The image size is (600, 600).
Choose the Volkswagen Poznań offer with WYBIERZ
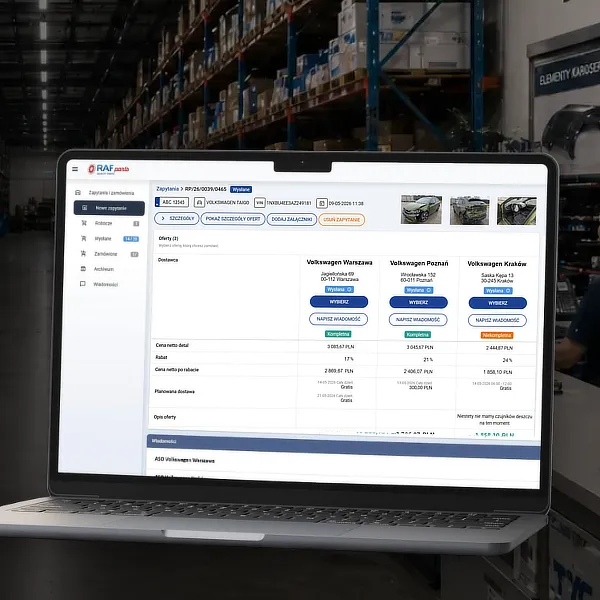[419, 302]
